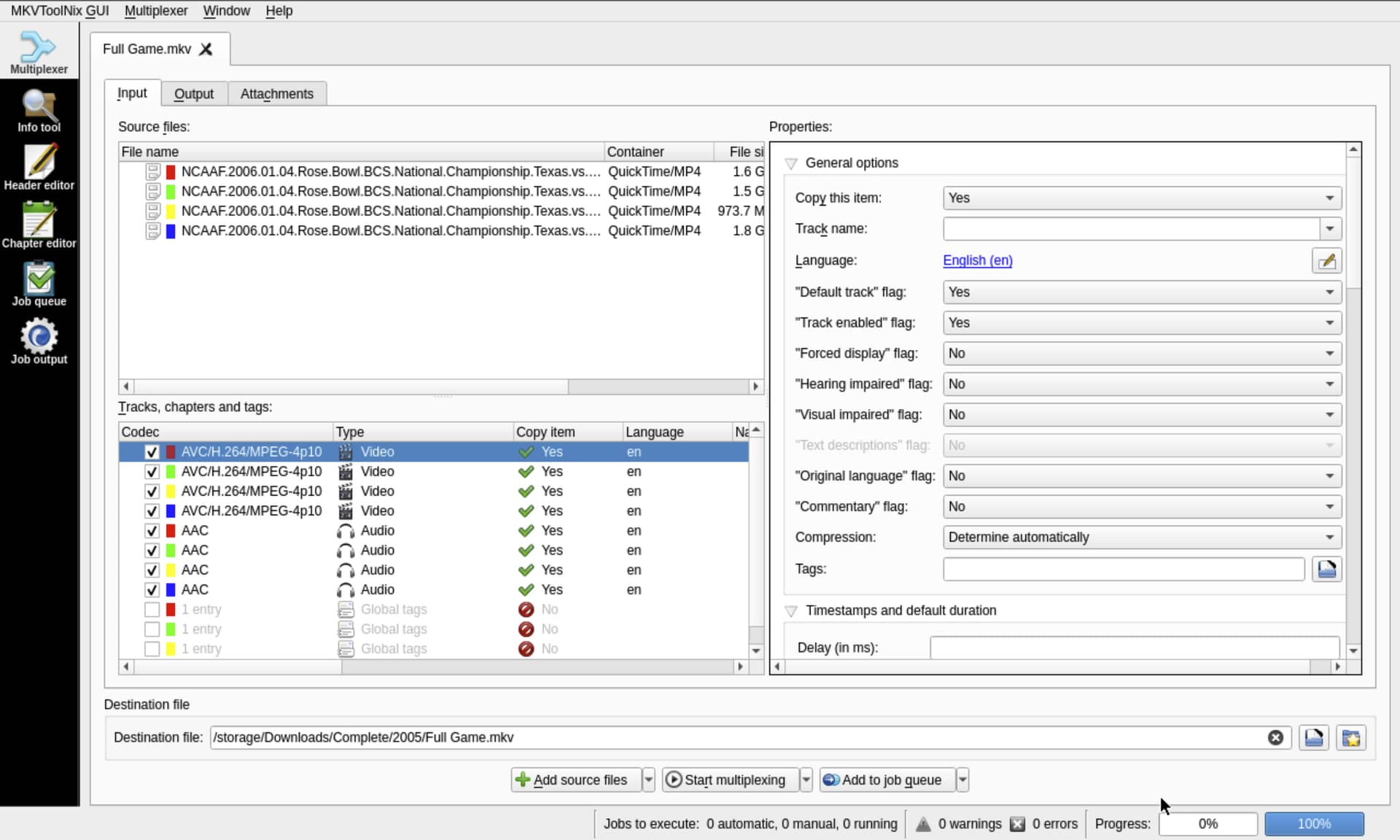The height and width of the screenshot is (840, 1400).
Task: Open the Forced display flag dropdown
Action: click(1142, 354)
